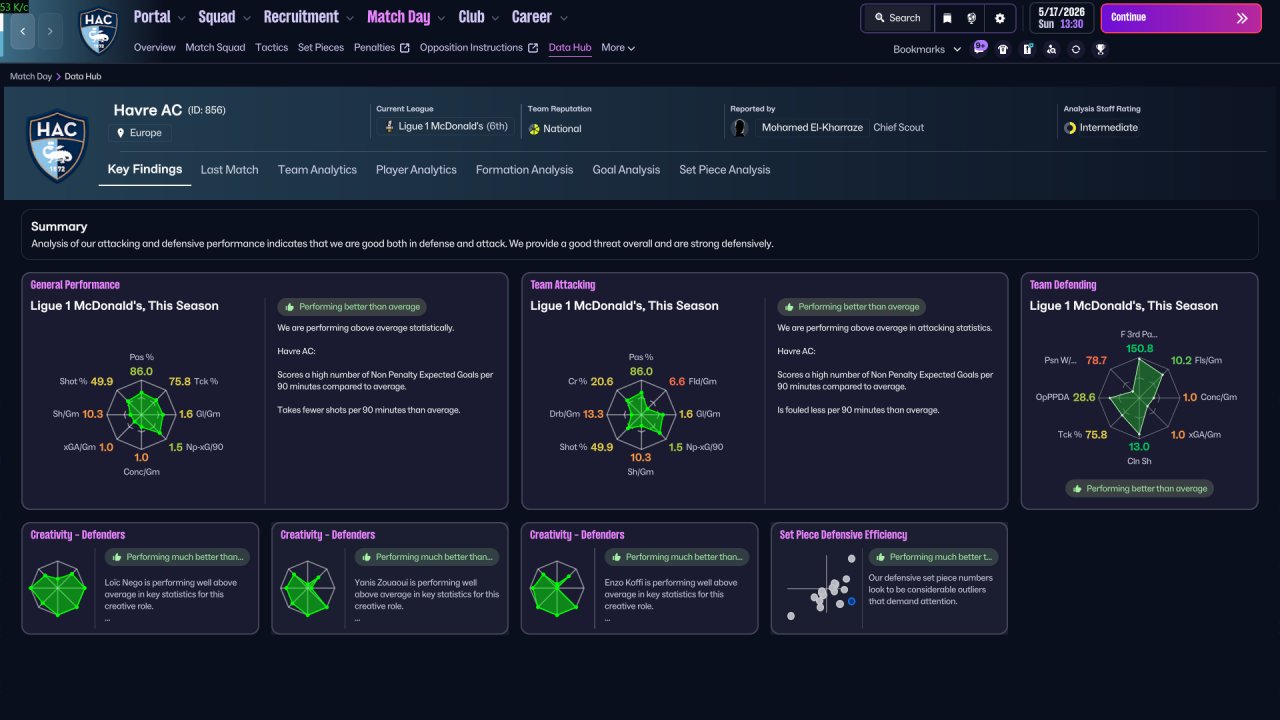This screenshot has height=720, width=1280.
Task: Switch to the Formation Analysis tab
Action: pyautogui.click(x=524, y=170)
